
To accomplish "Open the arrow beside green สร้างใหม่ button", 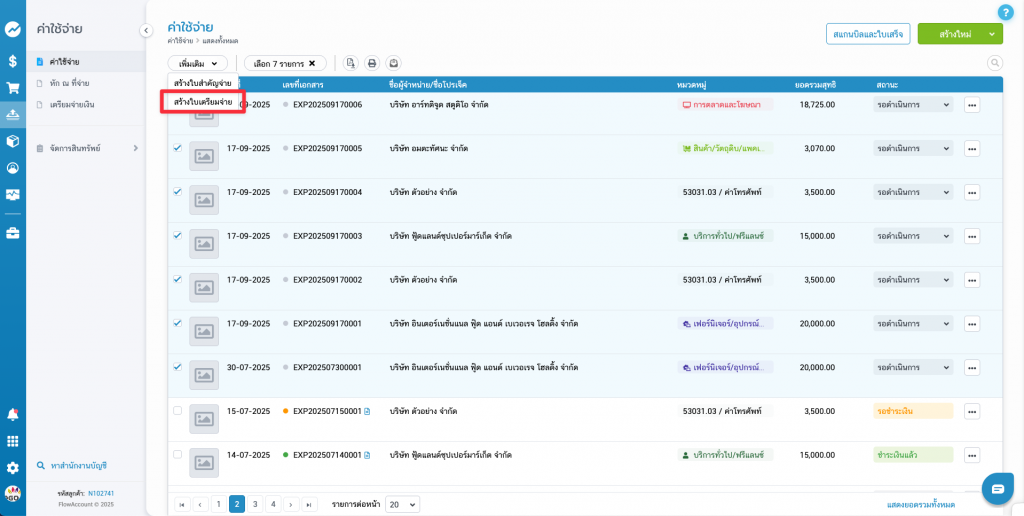I will (x=991, y=34).
